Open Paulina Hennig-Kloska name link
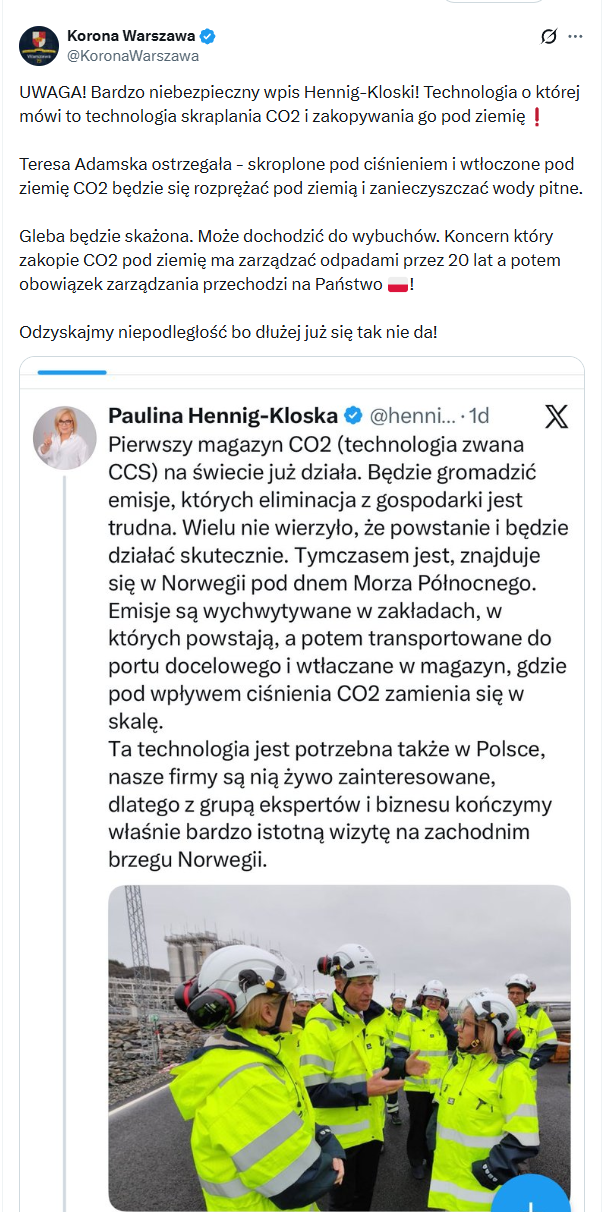The height and width of the screenshot is (1212, 614). tap(223, 415)
